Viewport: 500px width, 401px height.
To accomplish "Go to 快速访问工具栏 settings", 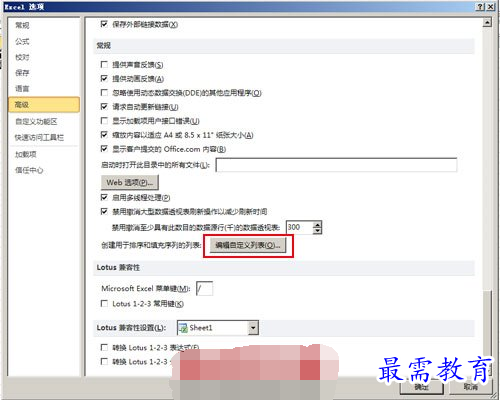I will 39,137.
